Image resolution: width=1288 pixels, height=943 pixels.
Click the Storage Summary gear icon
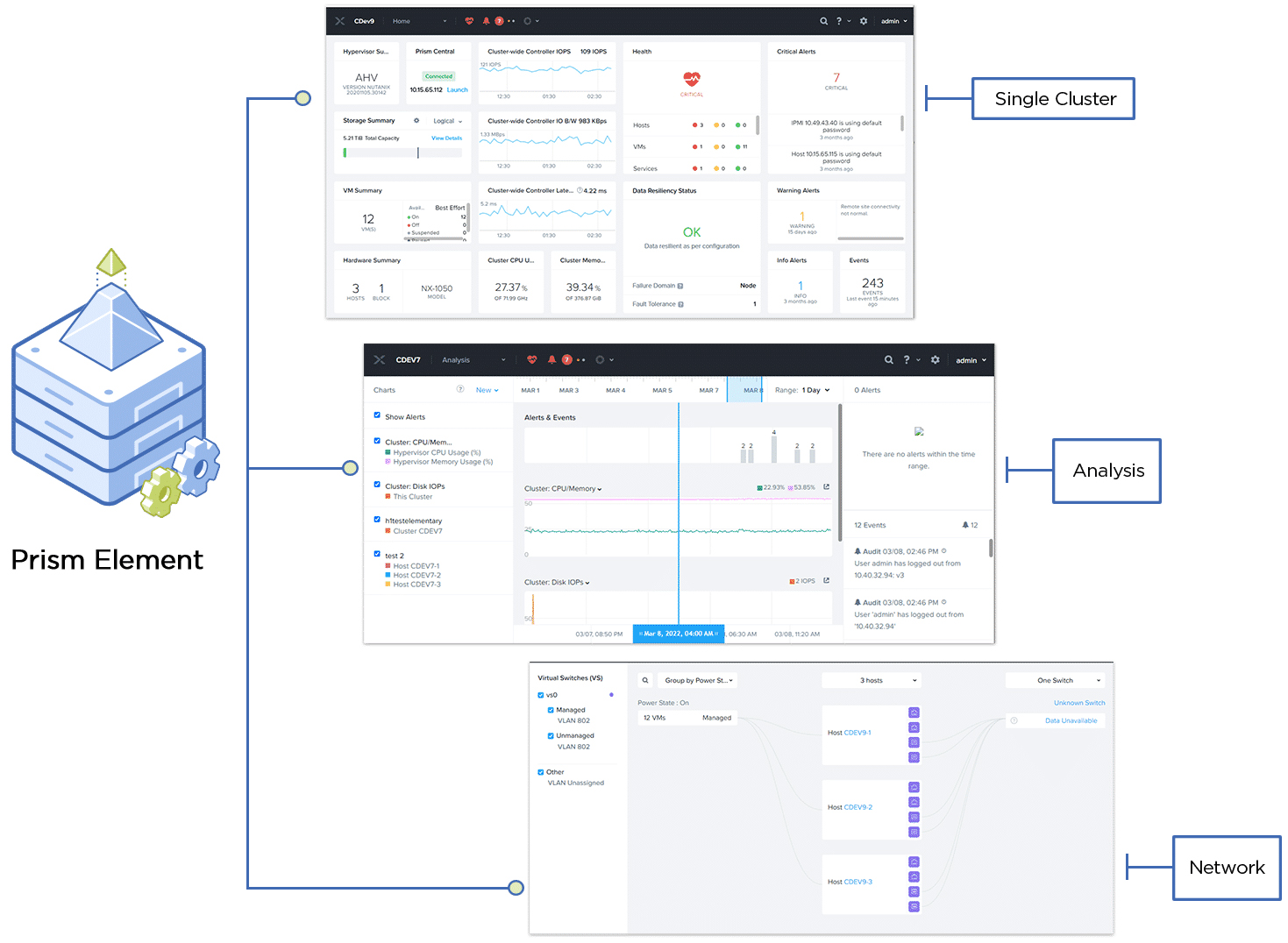click(416, 121)
